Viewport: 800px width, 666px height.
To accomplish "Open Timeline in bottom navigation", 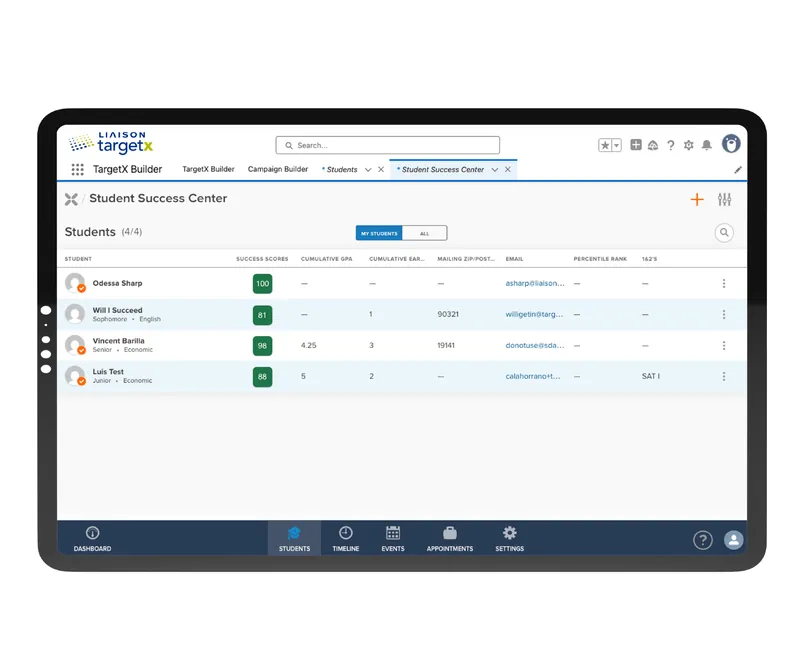I will [345, 538].
